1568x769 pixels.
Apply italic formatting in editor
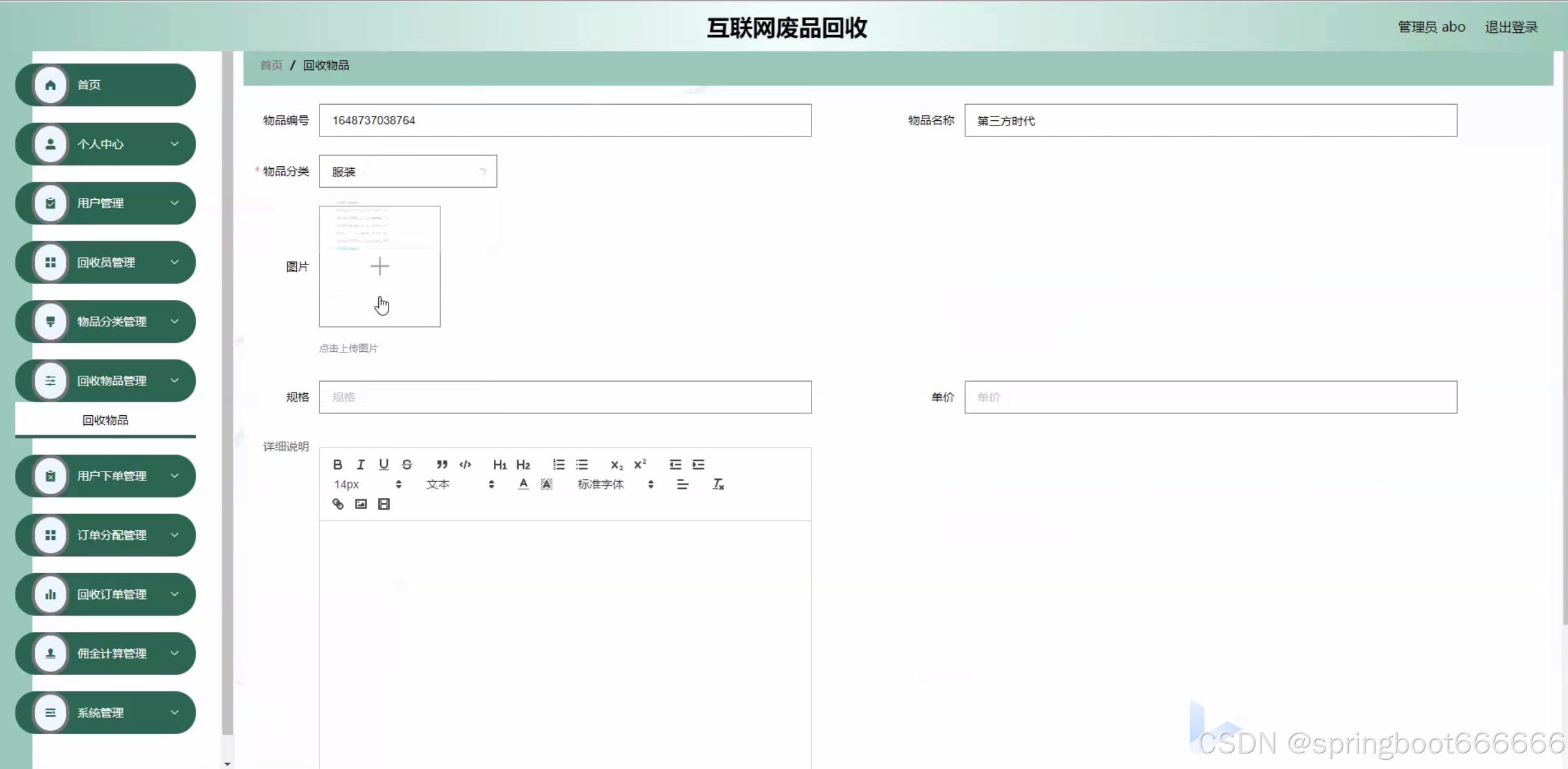coord(361,464)
